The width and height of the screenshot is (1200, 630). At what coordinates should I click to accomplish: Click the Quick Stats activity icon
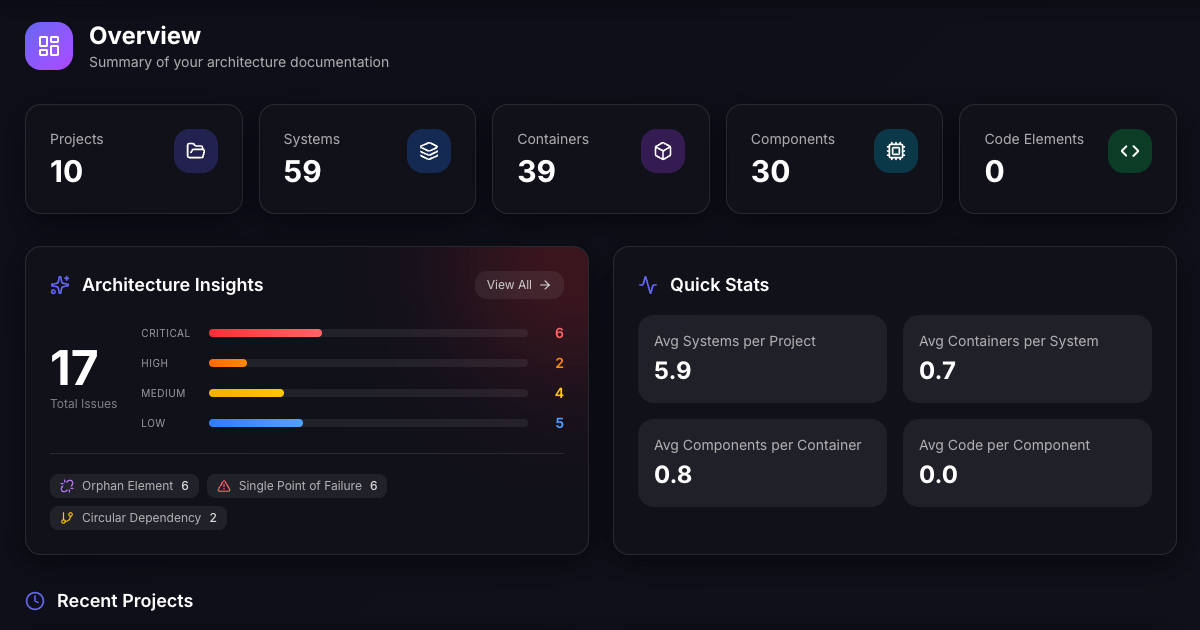coord(648,285)
